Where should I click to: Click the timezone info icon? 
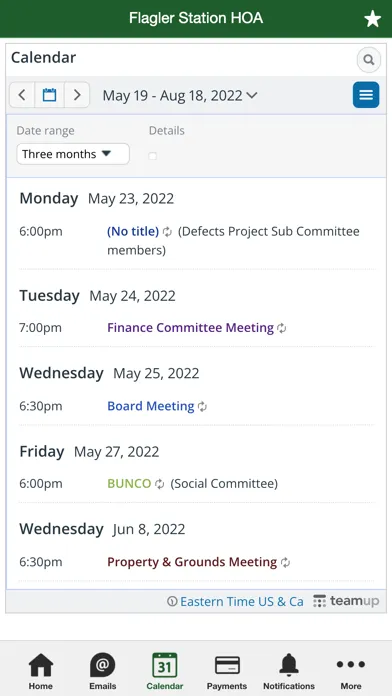(x=172, y=602)
